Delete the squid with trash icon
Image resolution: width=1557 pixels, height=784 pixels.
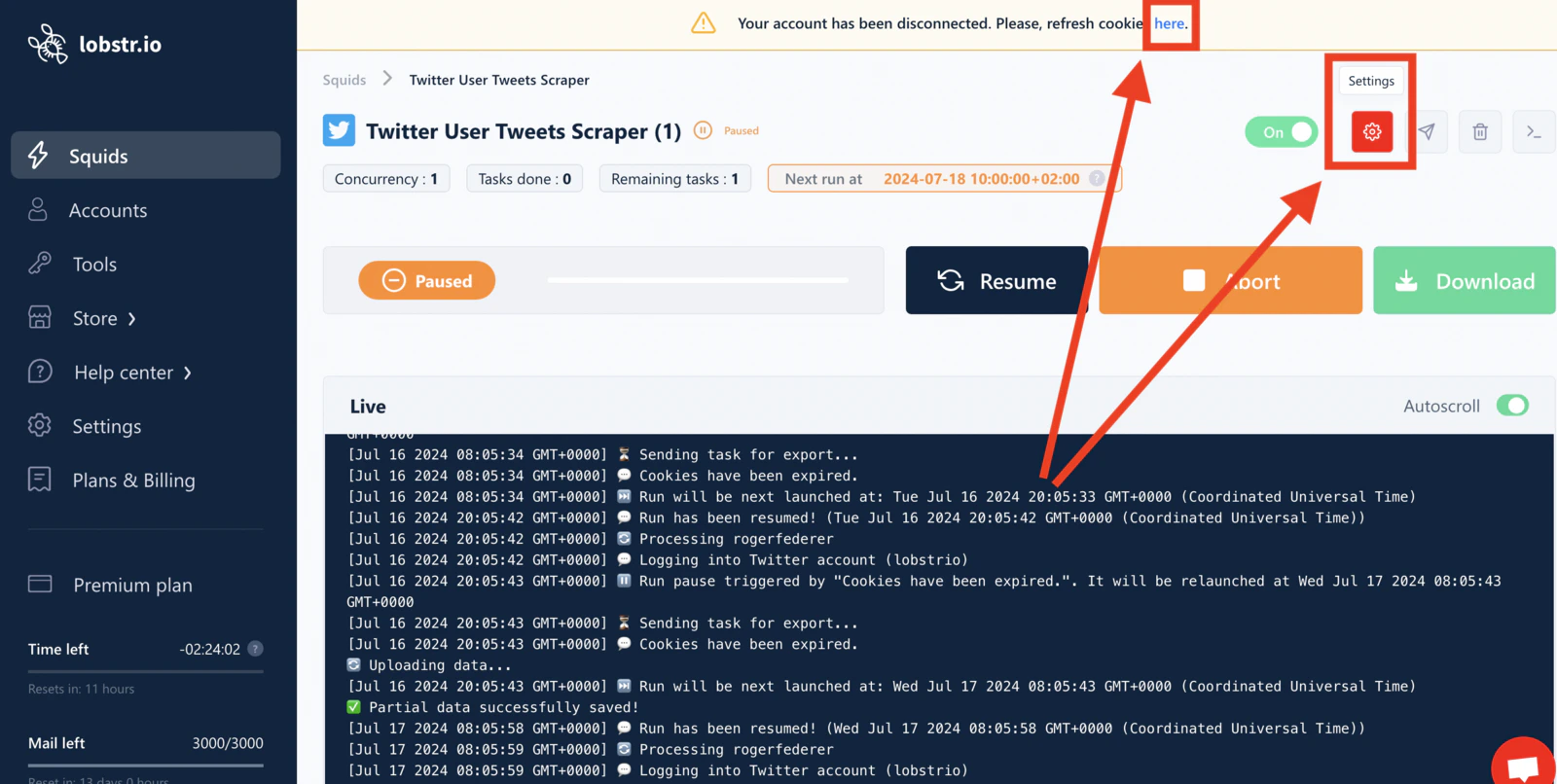click(1480, 132)
